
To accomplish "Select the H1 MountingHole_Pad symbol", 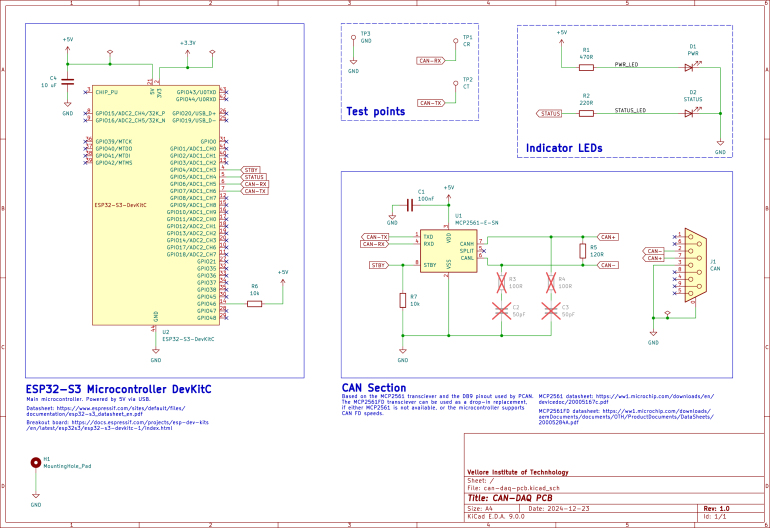I will pos(35,463).
